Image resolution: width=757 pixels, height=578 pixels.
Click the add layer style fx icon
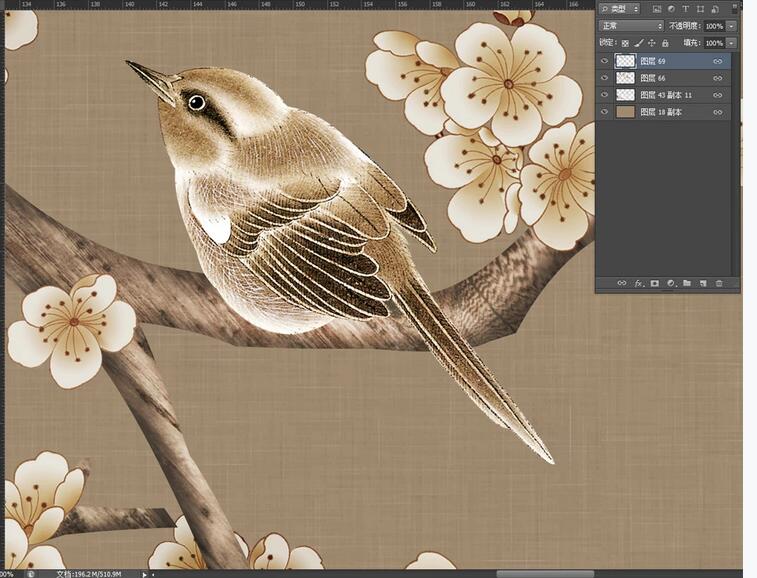tap(638, 283)
